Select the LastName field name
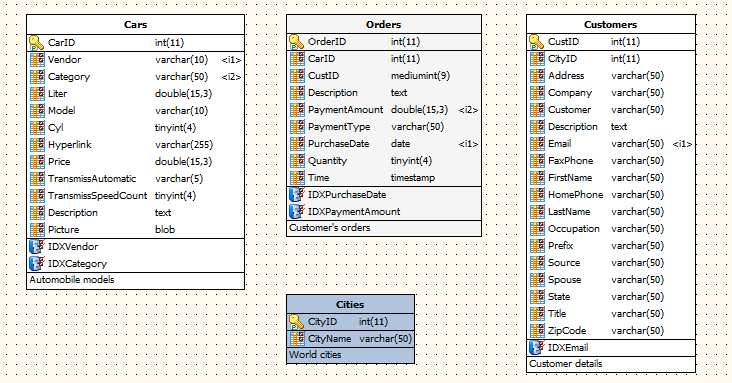Viewport: 732px width, 383px height. tap(569, 212)
